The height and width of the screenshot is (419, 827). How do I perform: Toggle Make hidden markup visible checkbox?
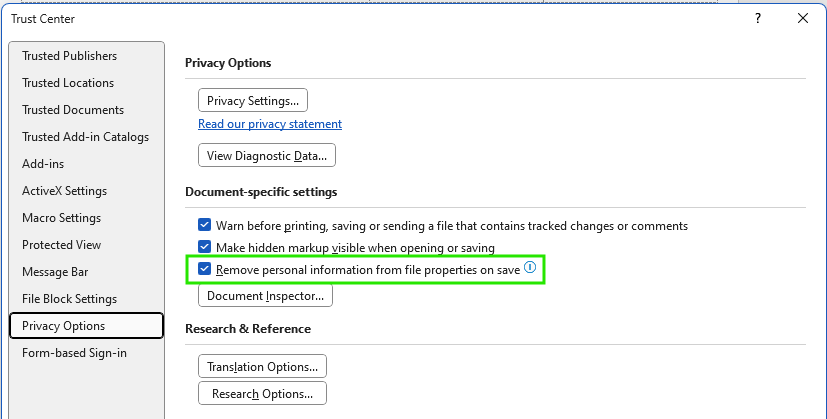[x=205, y=247]
